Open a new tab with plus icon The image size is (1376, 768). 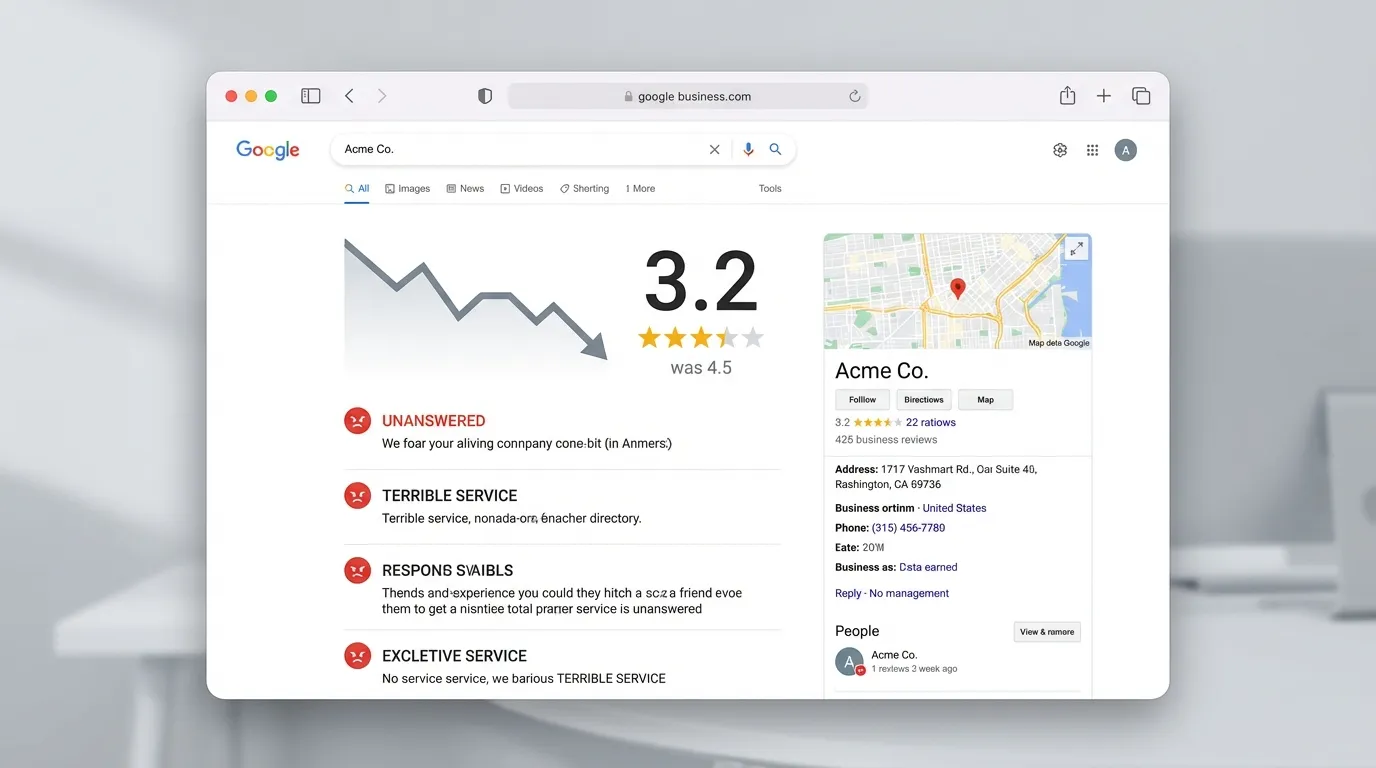(x=1104, y=96)
